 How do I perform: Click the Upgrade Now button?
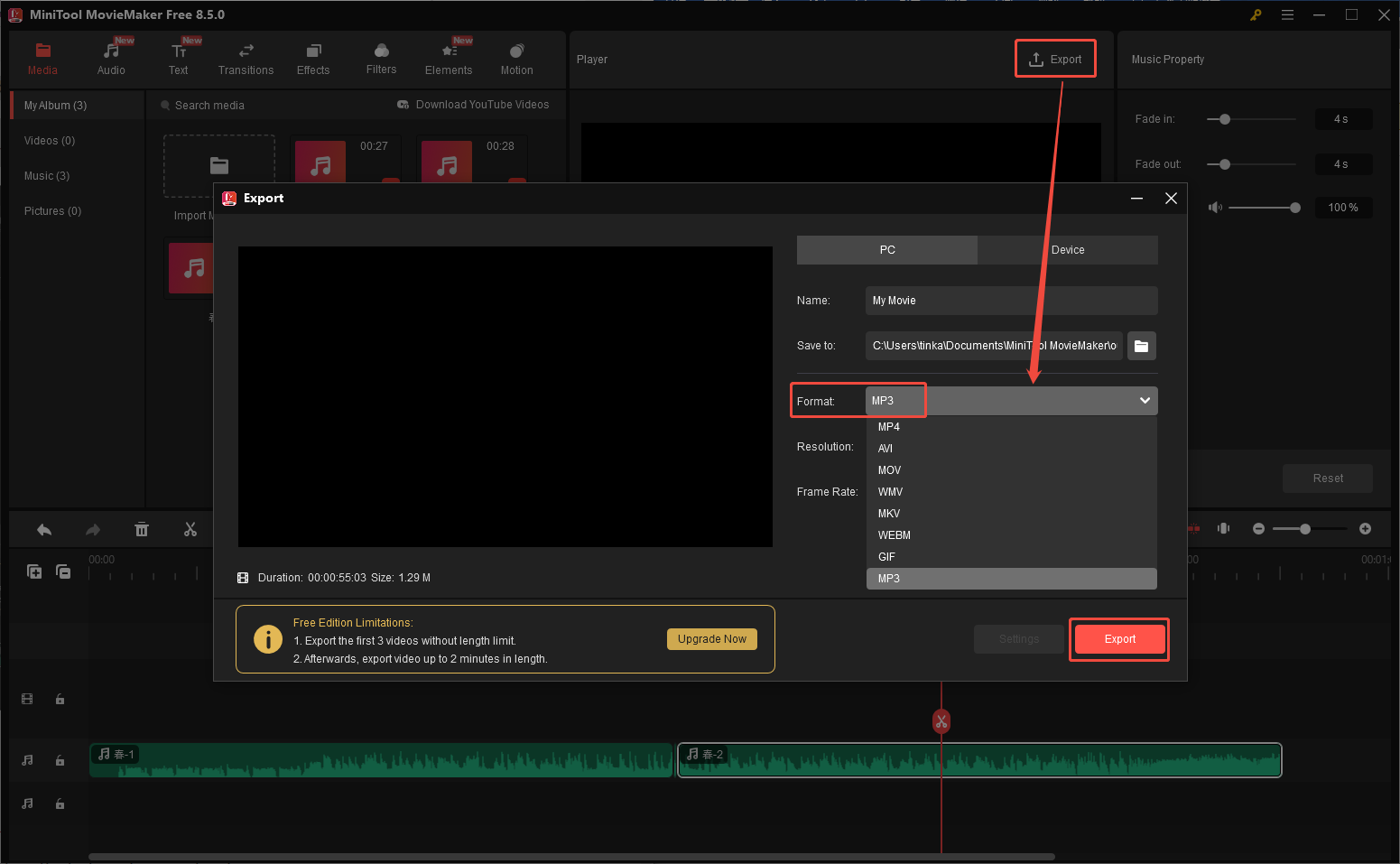711,638
